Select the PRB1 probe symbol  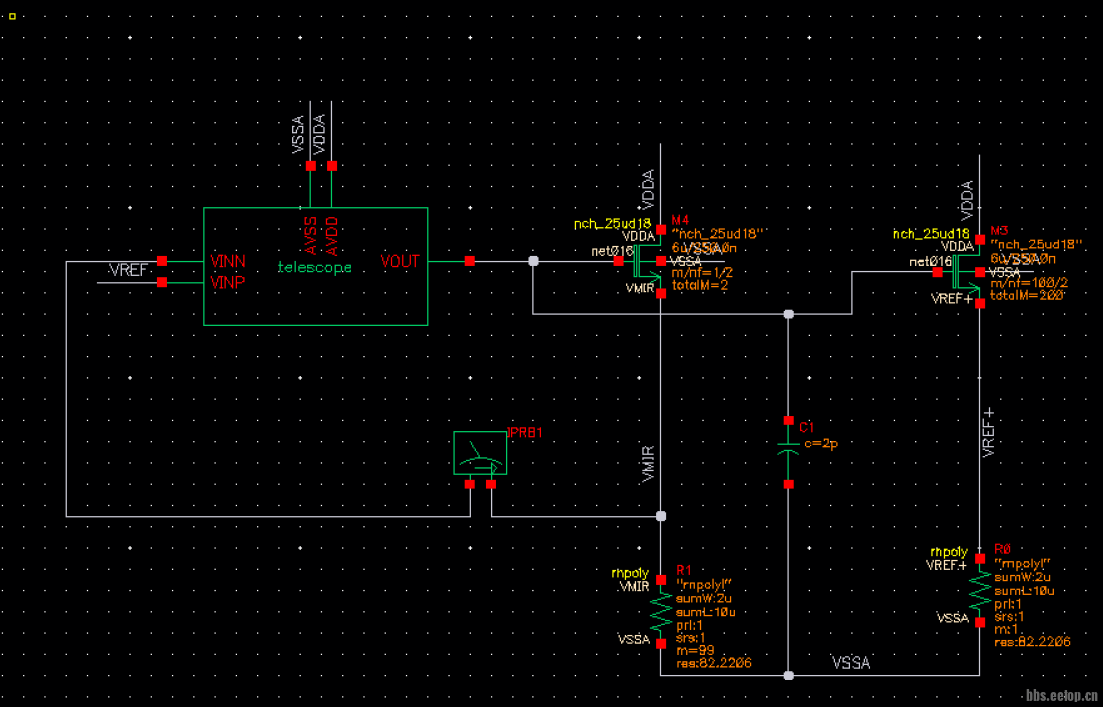coord(480,454)
